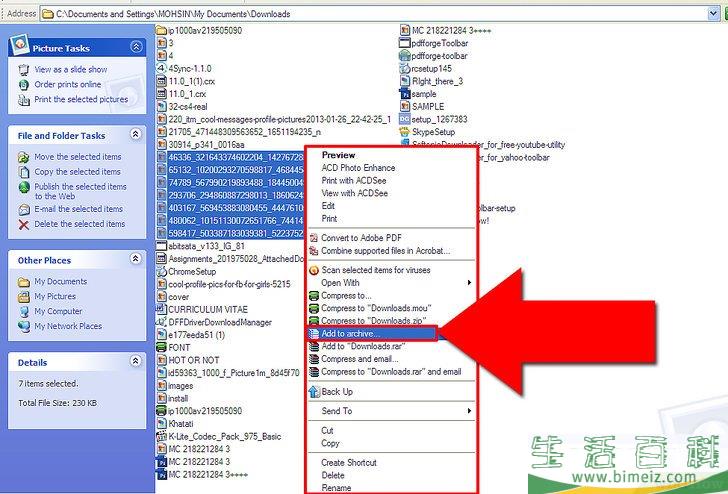Viewport: 728px width, 494px height.
Task: Select file abitsata_v133_IG_81
Action: coord(206,246)
